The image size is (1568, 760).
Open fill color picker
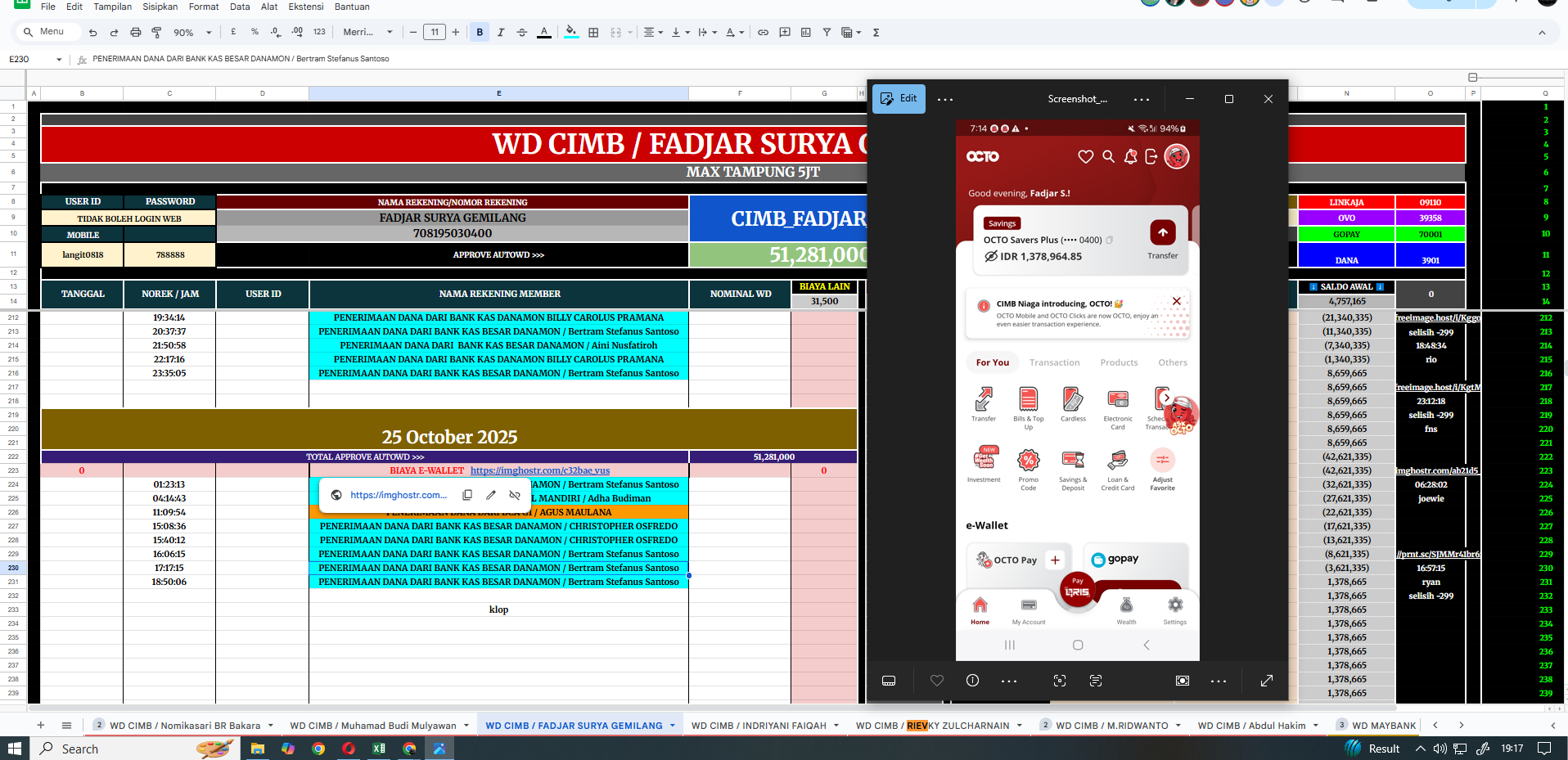pos(571,32)
